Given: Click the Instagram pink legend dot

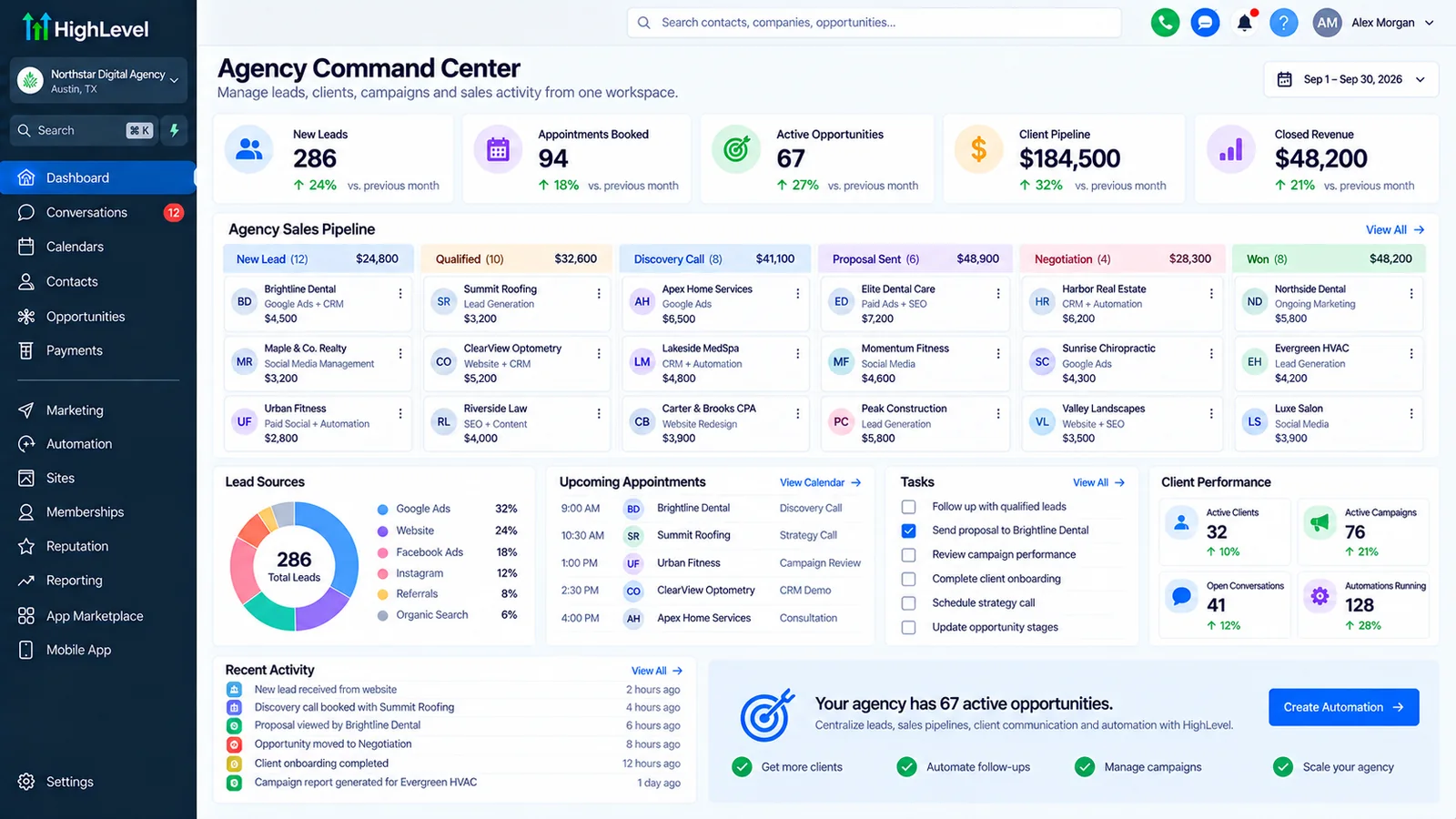Looking at the screenshot, I should (x=383, y=573).
